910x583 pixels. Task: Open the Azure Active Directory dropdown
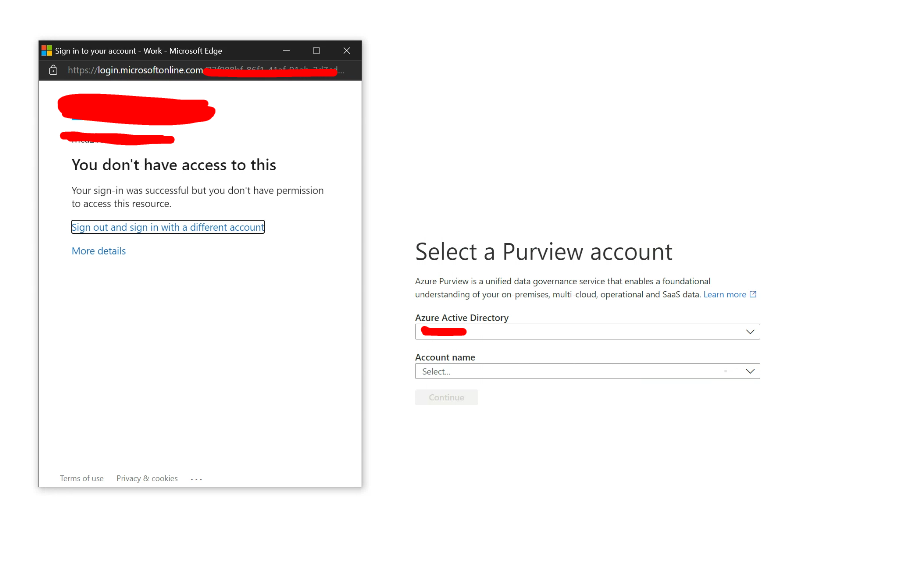(x=587, y=332)
